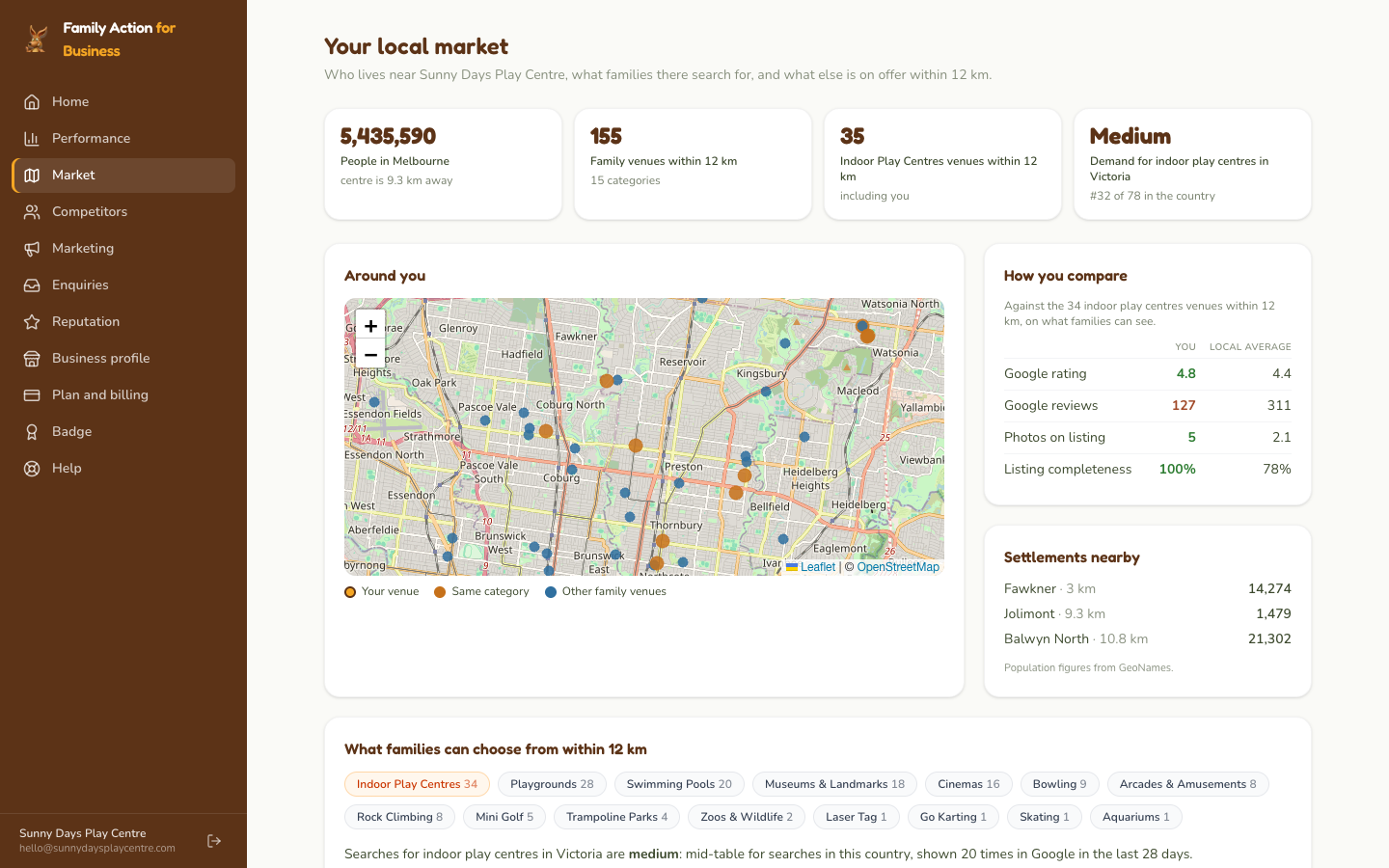
Task: Select the Mini Golf 5 chip
Action: click(504, 817)
